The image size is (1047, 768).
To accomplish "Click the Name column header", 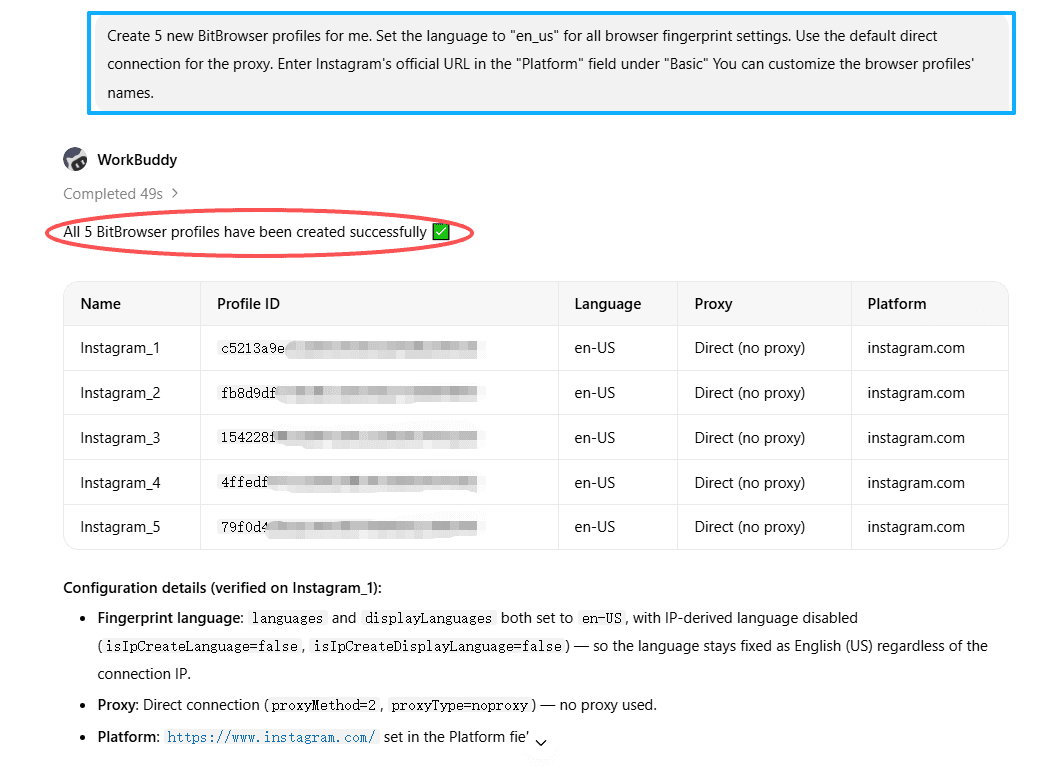I will [101, 304].
